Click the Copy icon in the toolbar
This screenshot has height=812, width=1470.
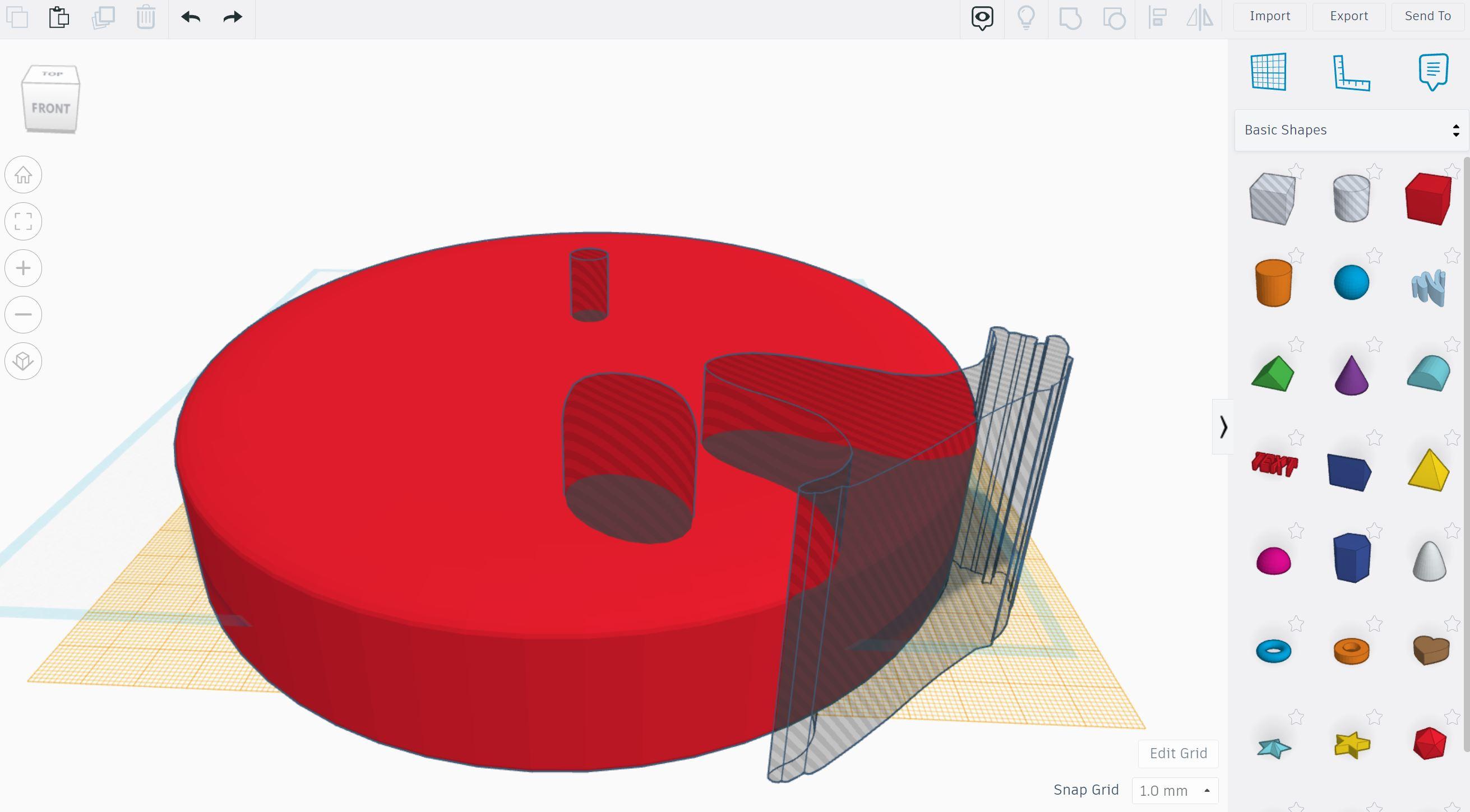(17, 17)
